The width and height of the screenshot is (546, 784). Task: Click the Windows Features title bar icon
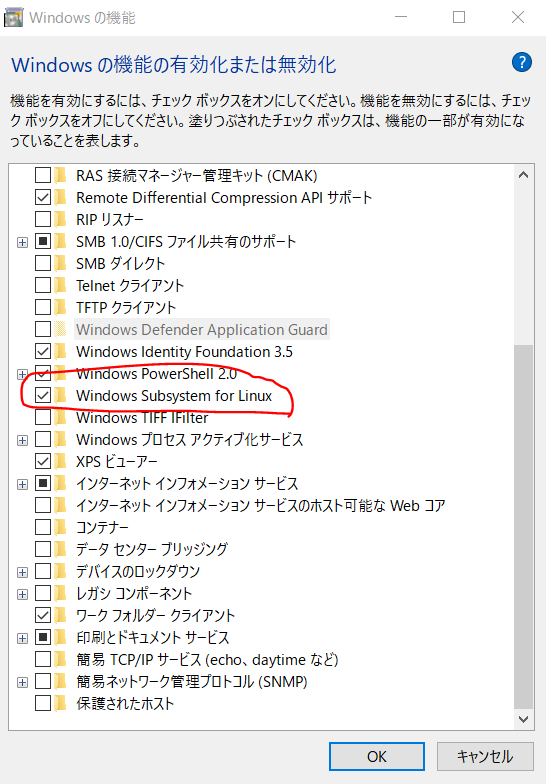[x=13, y=18]
